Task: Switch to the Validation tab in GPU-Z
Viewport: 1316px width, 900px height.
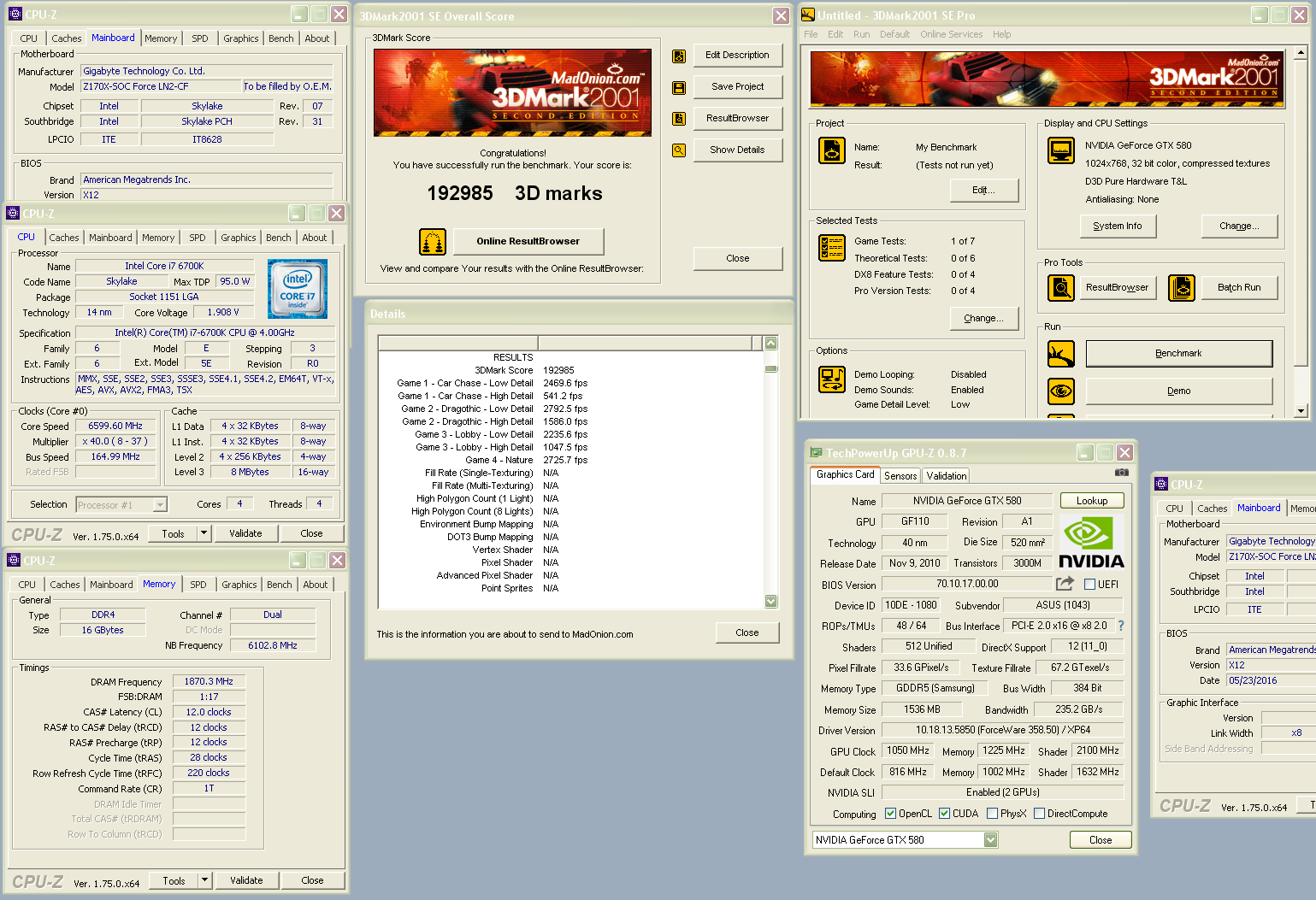Action: (x=946, y=476)
